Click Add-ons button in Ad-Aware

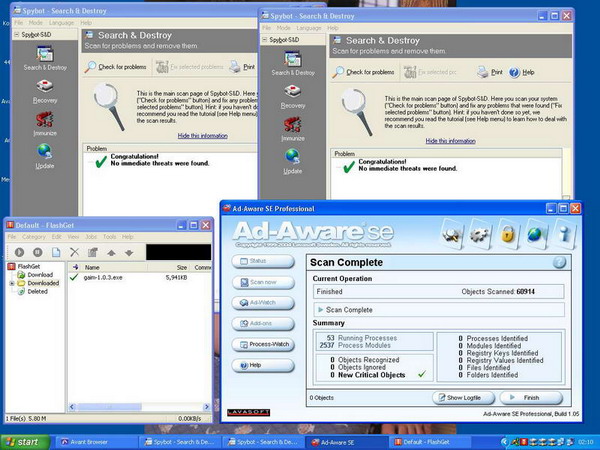[263, 323]
